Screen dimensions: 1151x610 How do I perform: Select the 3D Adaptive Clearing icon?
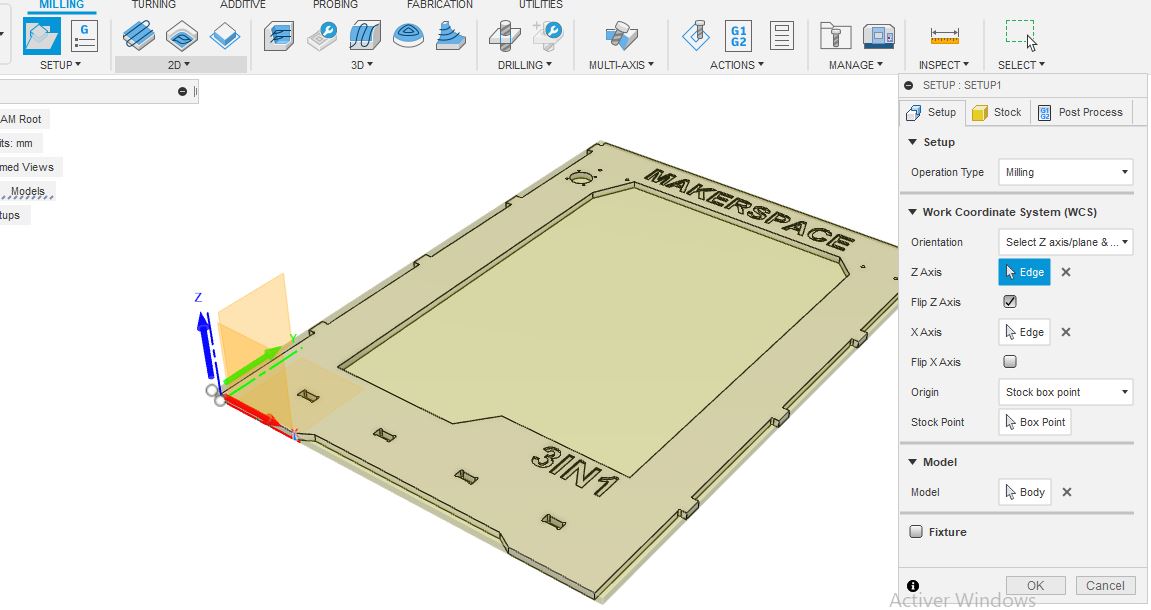coord(279,35)
